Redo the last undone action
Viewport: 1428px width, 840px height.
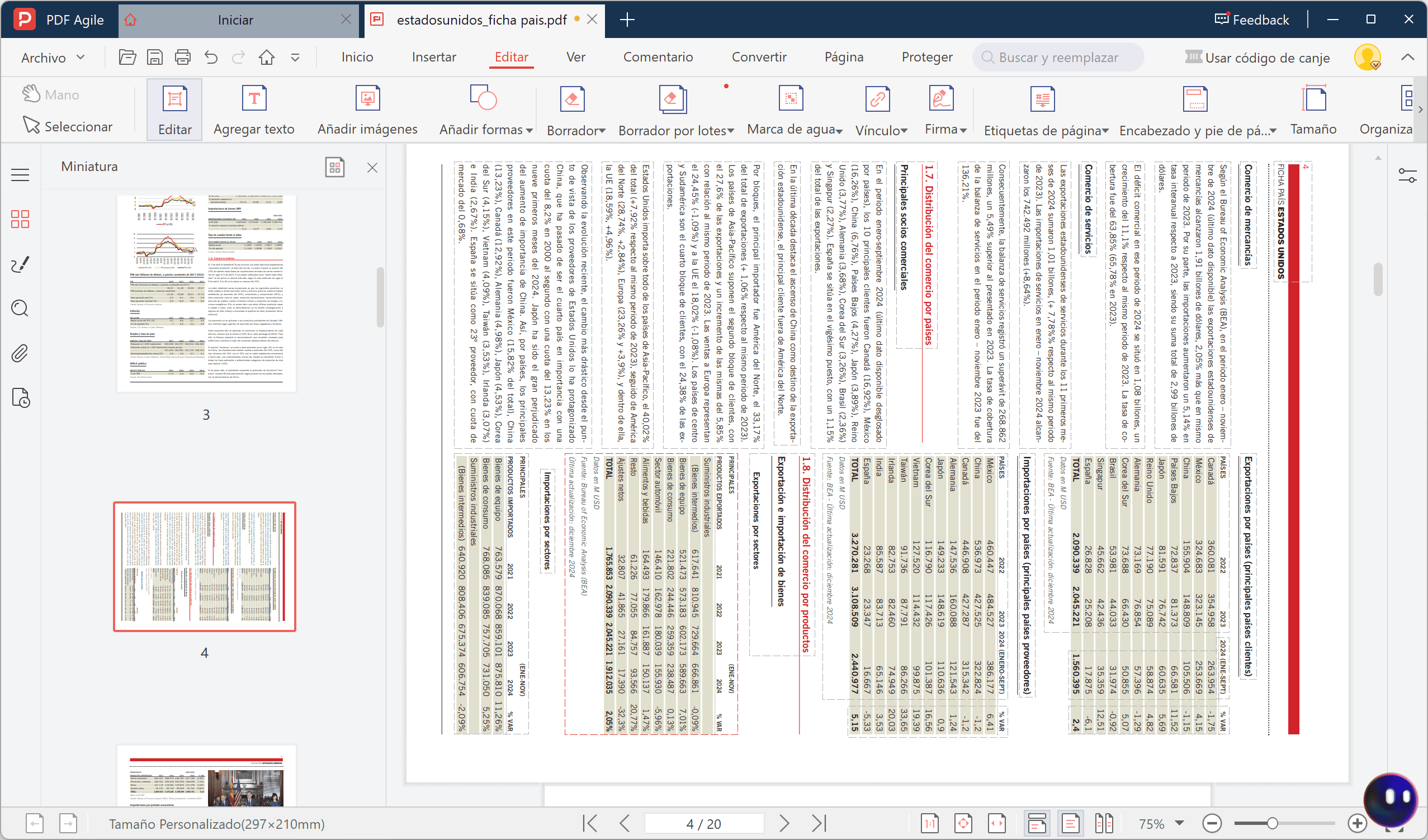[x=239, y=57]
